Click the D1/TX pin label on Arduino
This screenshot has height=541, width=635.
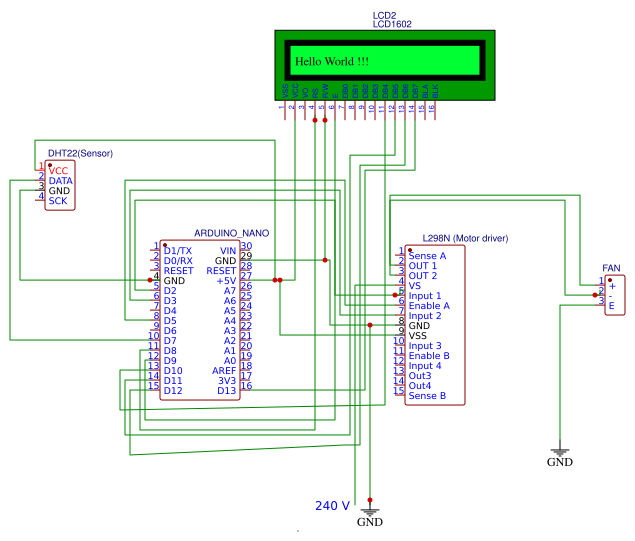click(x=178, y=251)
